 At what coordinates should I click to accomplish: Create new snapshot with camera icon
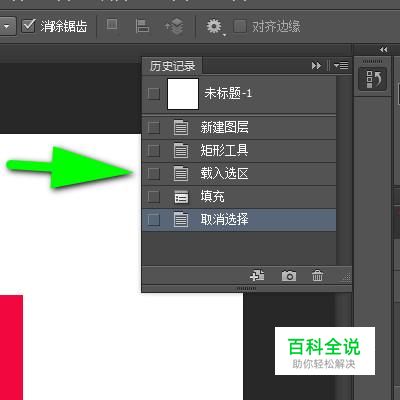[x=289, y=276]
